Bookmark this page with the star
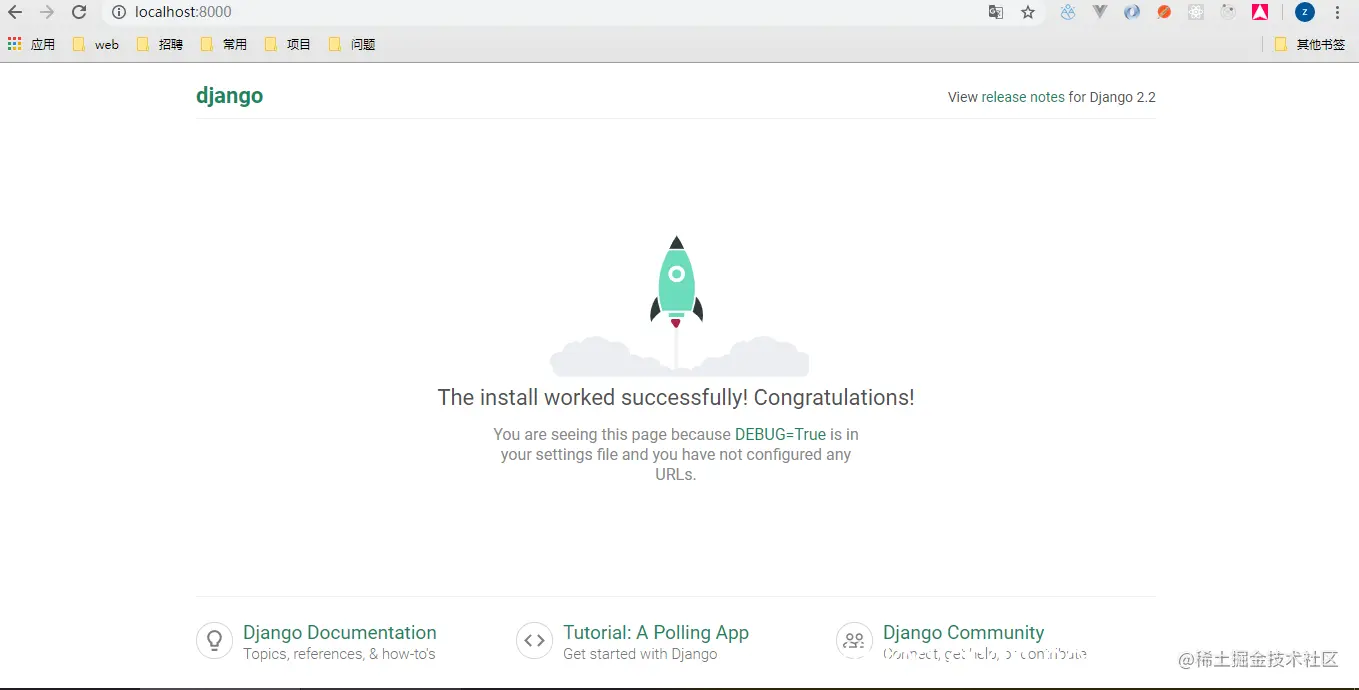 click(1028, 12)
